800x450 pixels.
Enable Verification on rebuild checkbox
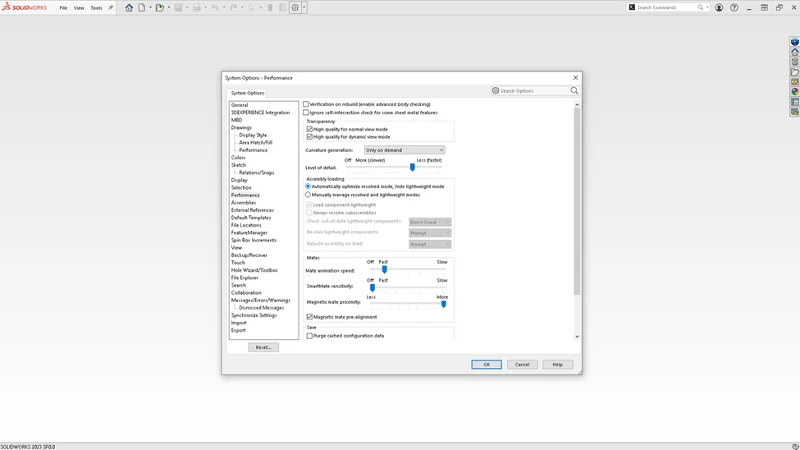pyautogui.click(x=307, y=104)
